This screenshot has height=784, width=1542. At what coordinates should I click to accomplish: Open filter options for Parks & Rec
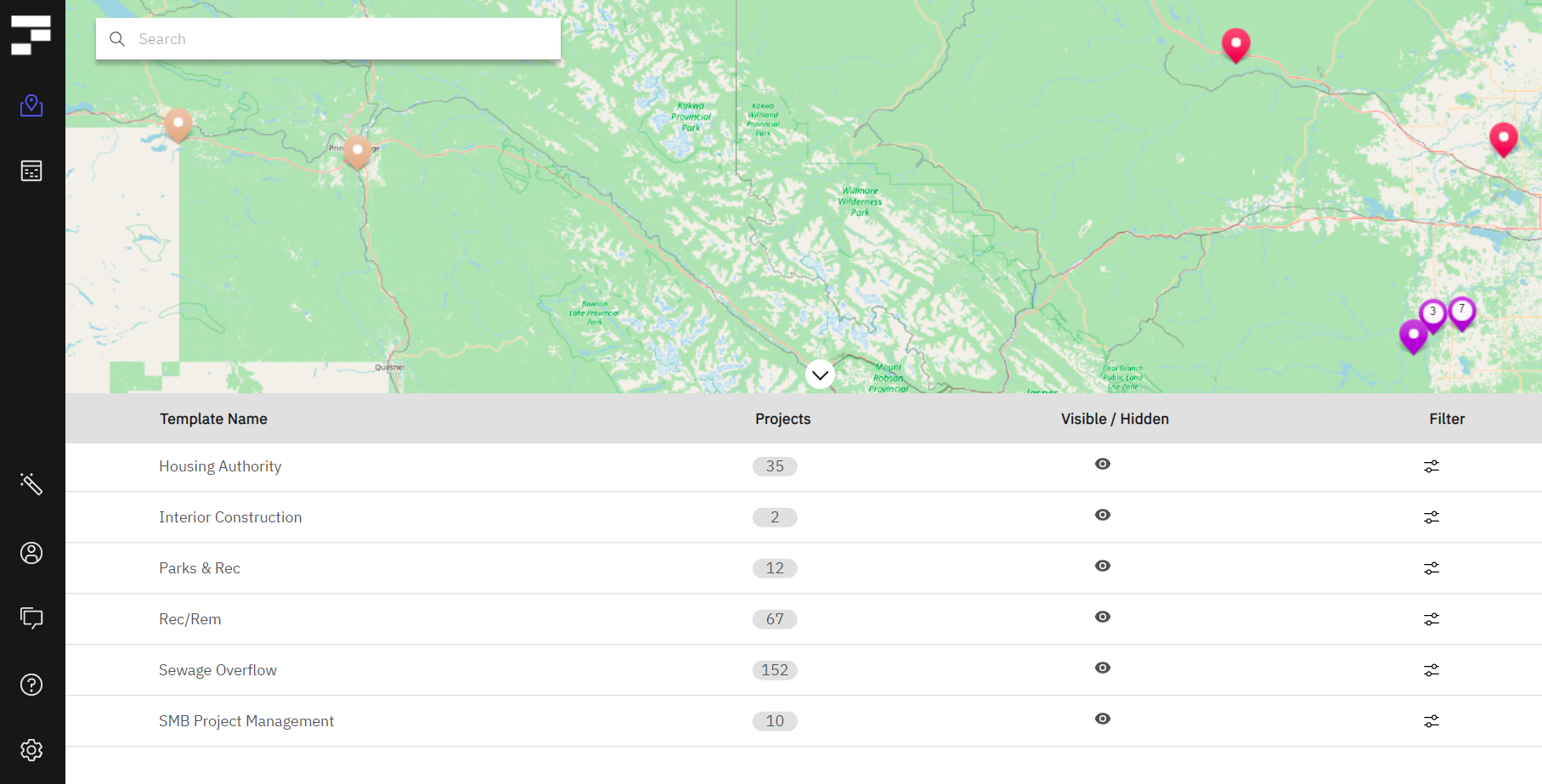(1431, 567)
